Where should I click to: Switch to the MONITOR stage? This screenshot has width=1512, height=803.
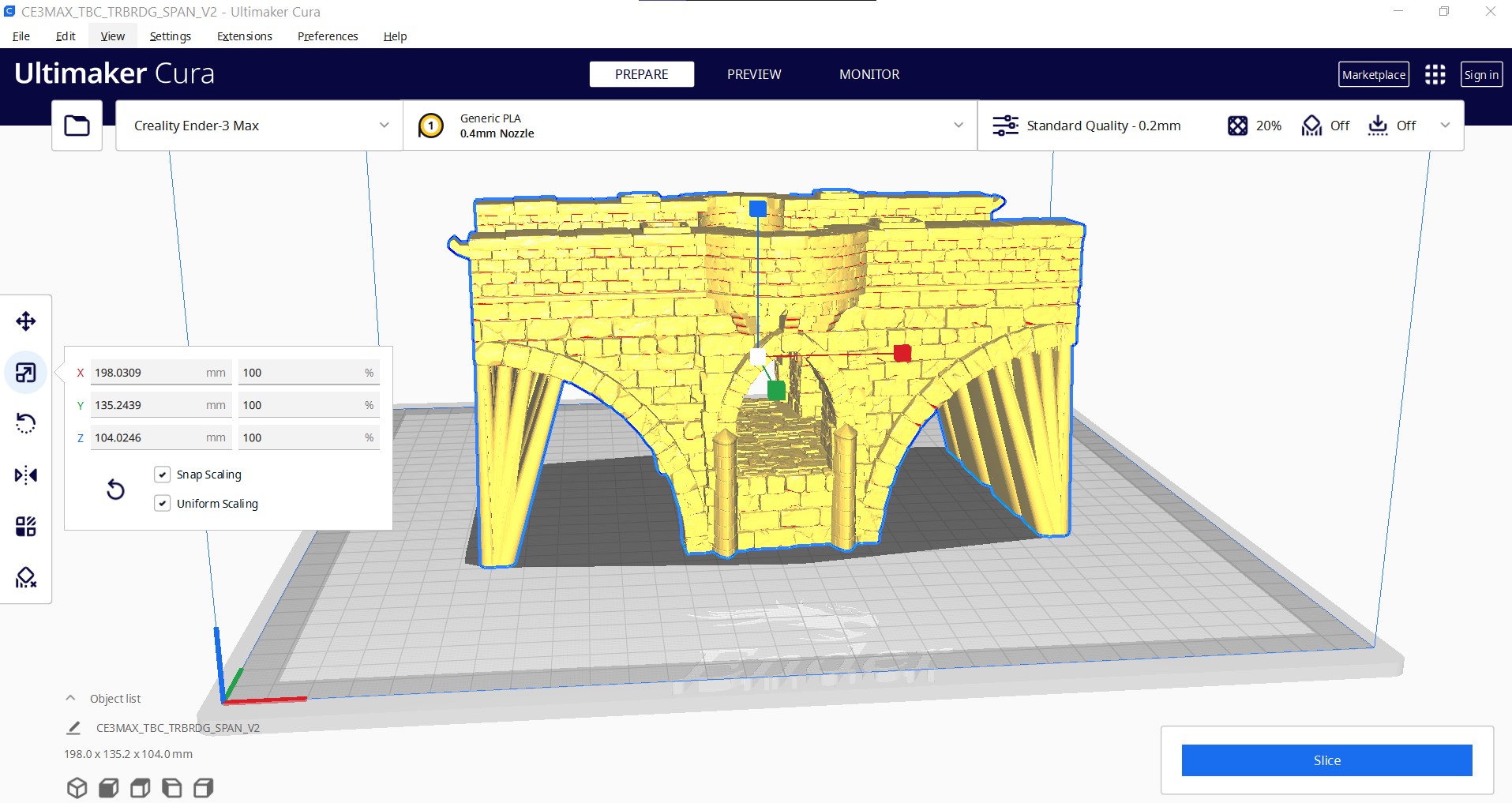click(869, 74)
